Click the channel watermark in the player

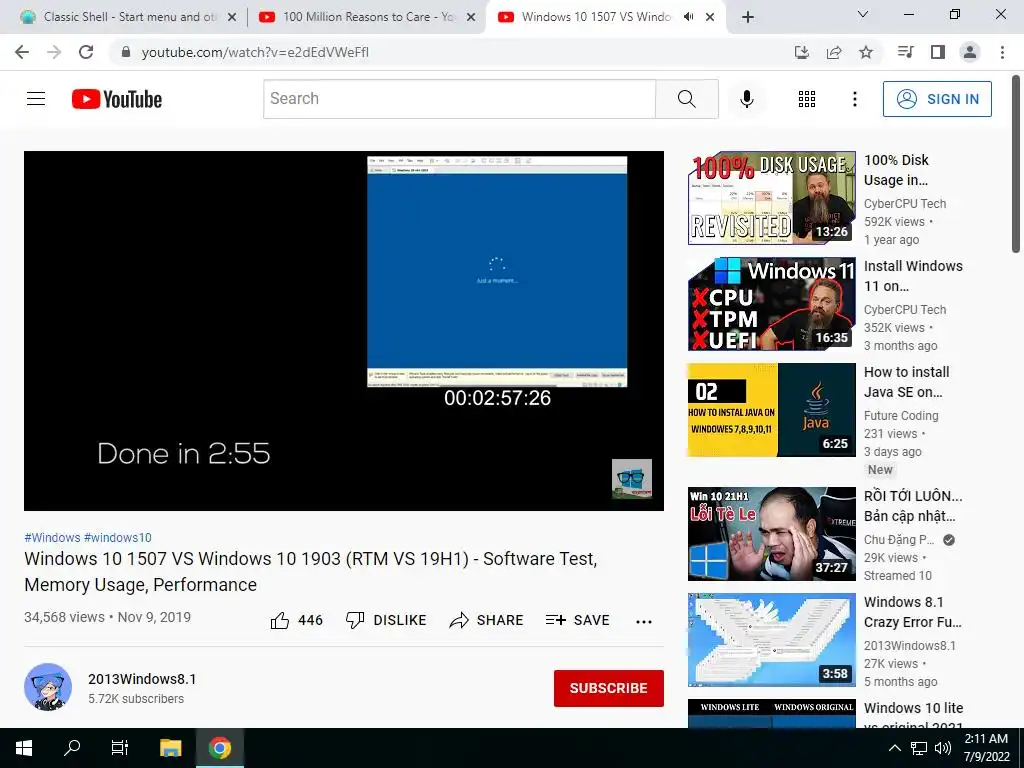(632, 479)
